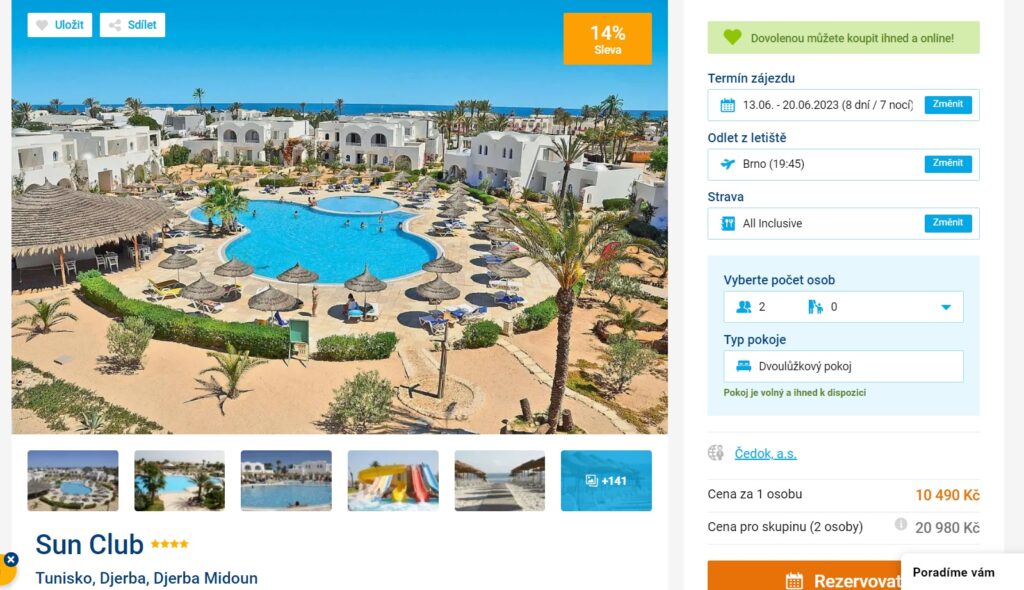
Task: Change departure airport Brno with Změnit
Action: click(x=948, y=163)
